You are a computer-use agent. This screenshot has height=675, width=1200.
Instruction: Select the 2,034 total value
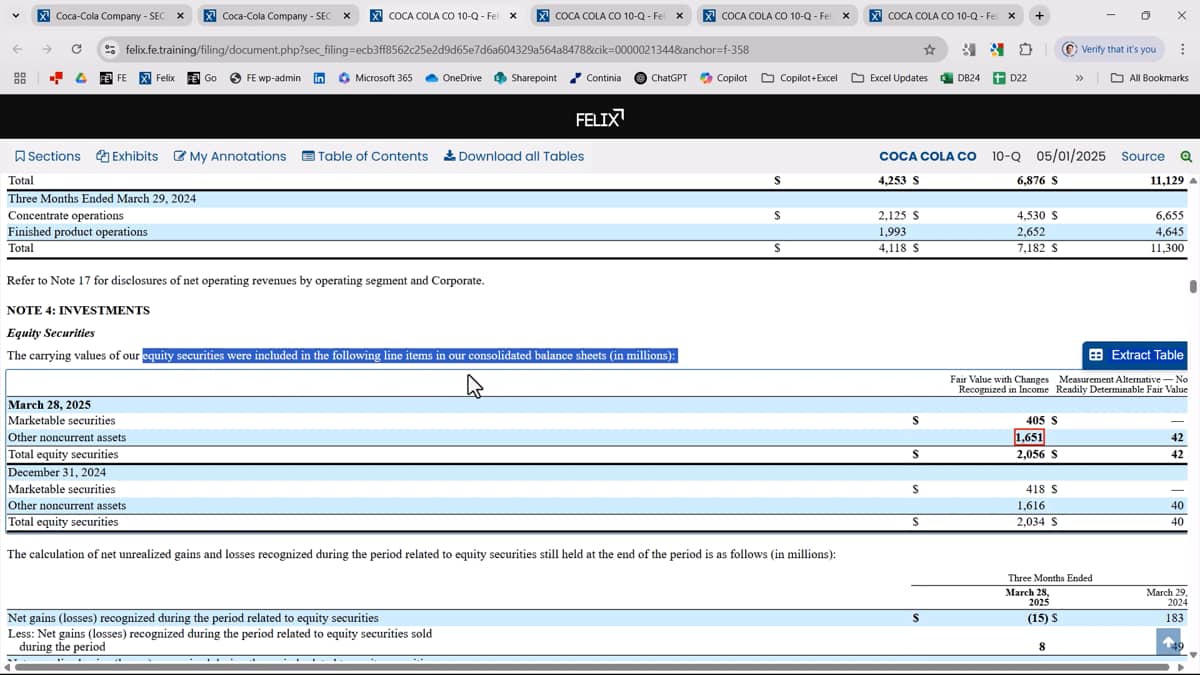tap(1030, 522)
